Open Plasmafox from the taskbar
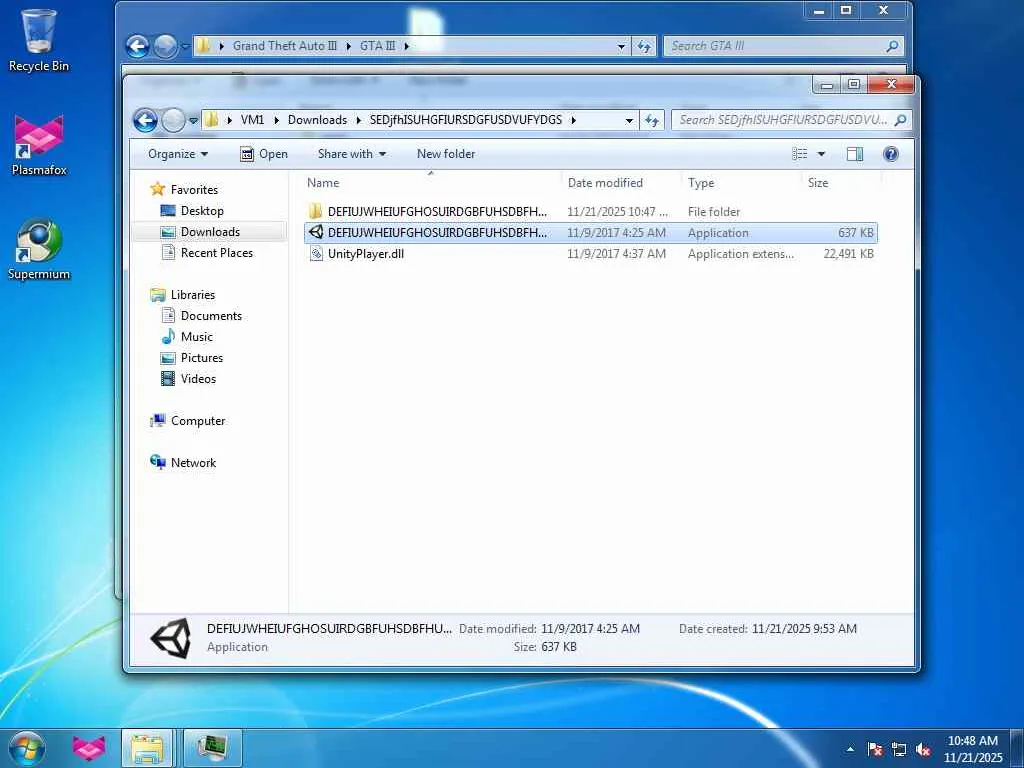 pyautogui.click(x=89, y=748)
